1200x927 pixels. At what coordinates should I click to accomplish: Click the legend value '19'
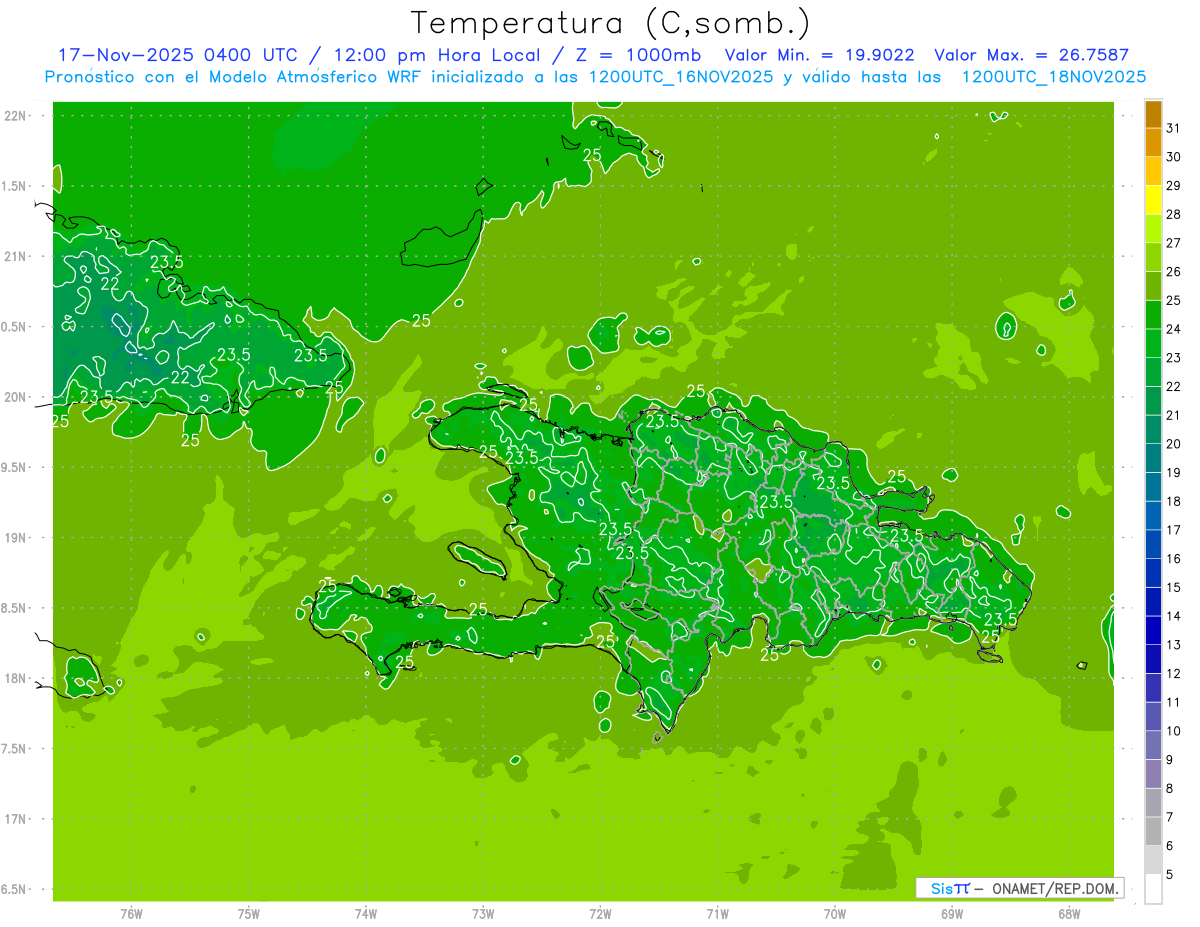pyautogui.click(x=1174, y=473)
